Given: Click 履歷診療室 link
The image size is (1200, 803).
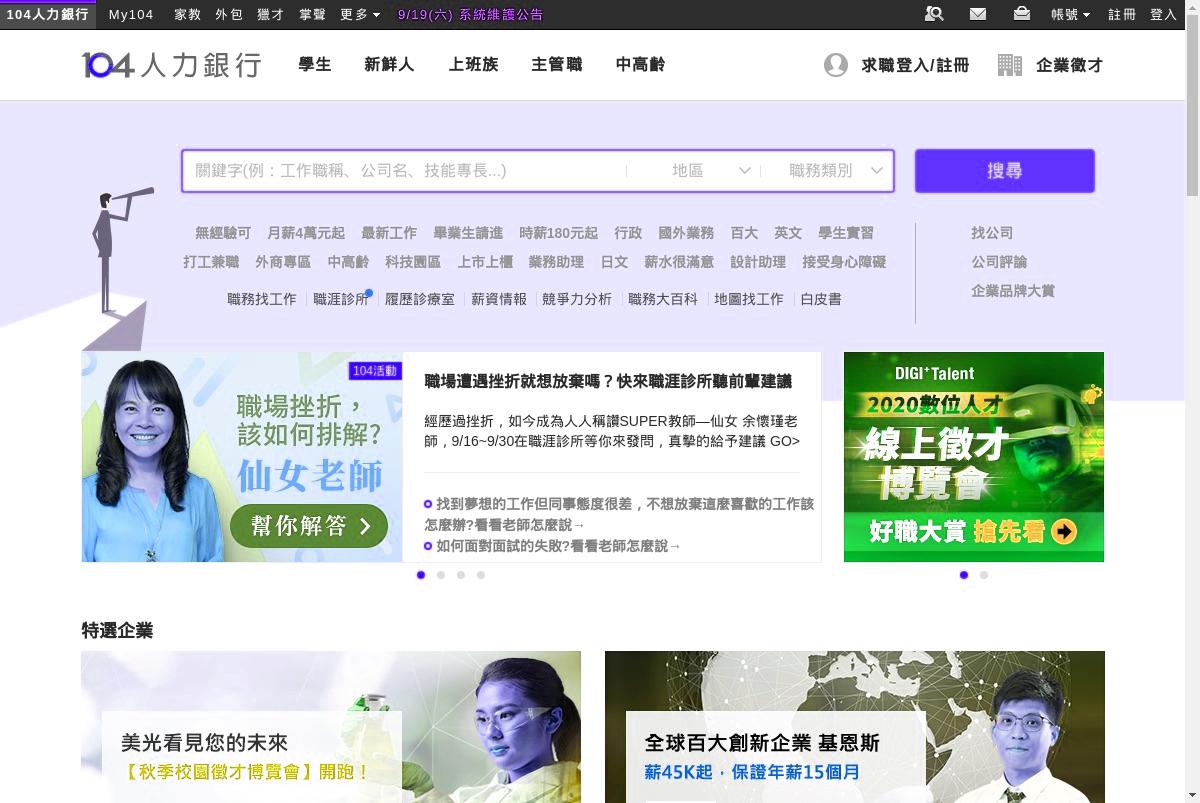Looking at the screenshot, I should (x=420, y=299).
